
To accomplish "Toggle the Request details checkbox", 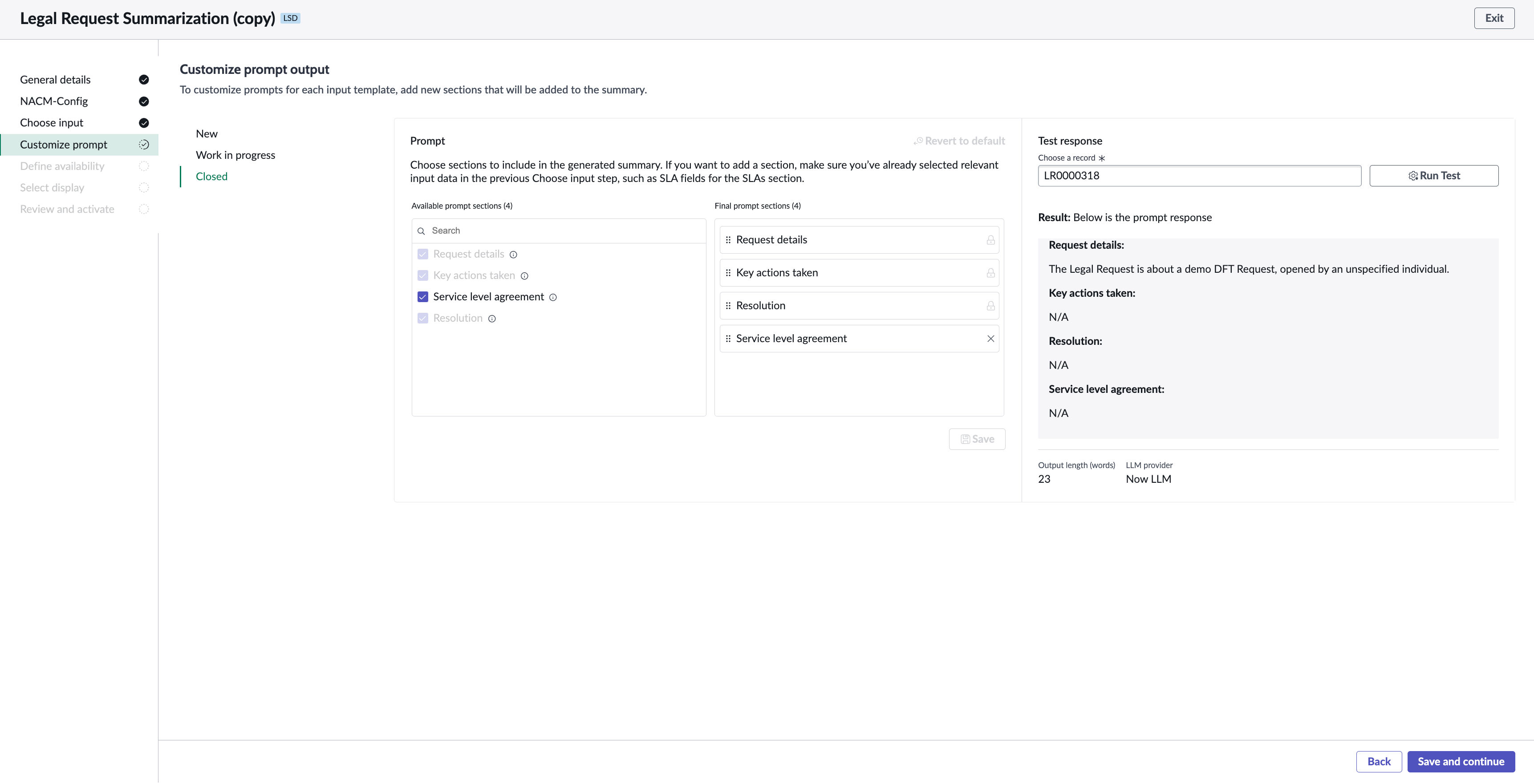I will point(423,254).
